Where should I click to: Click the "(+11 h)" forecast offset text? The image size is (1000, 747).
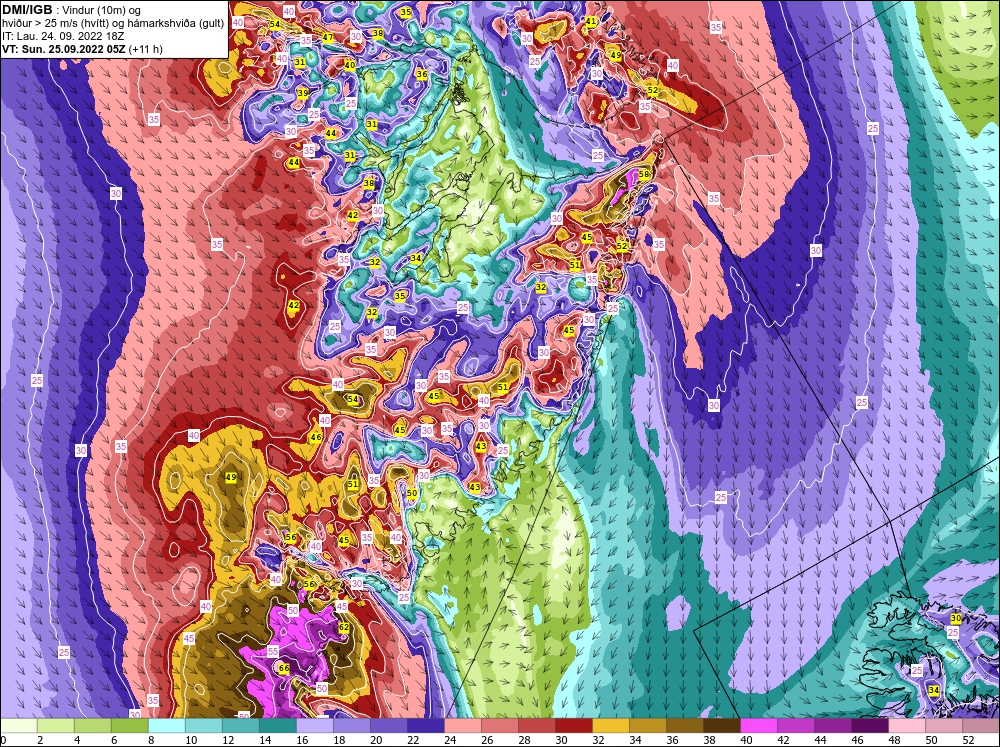145,49
